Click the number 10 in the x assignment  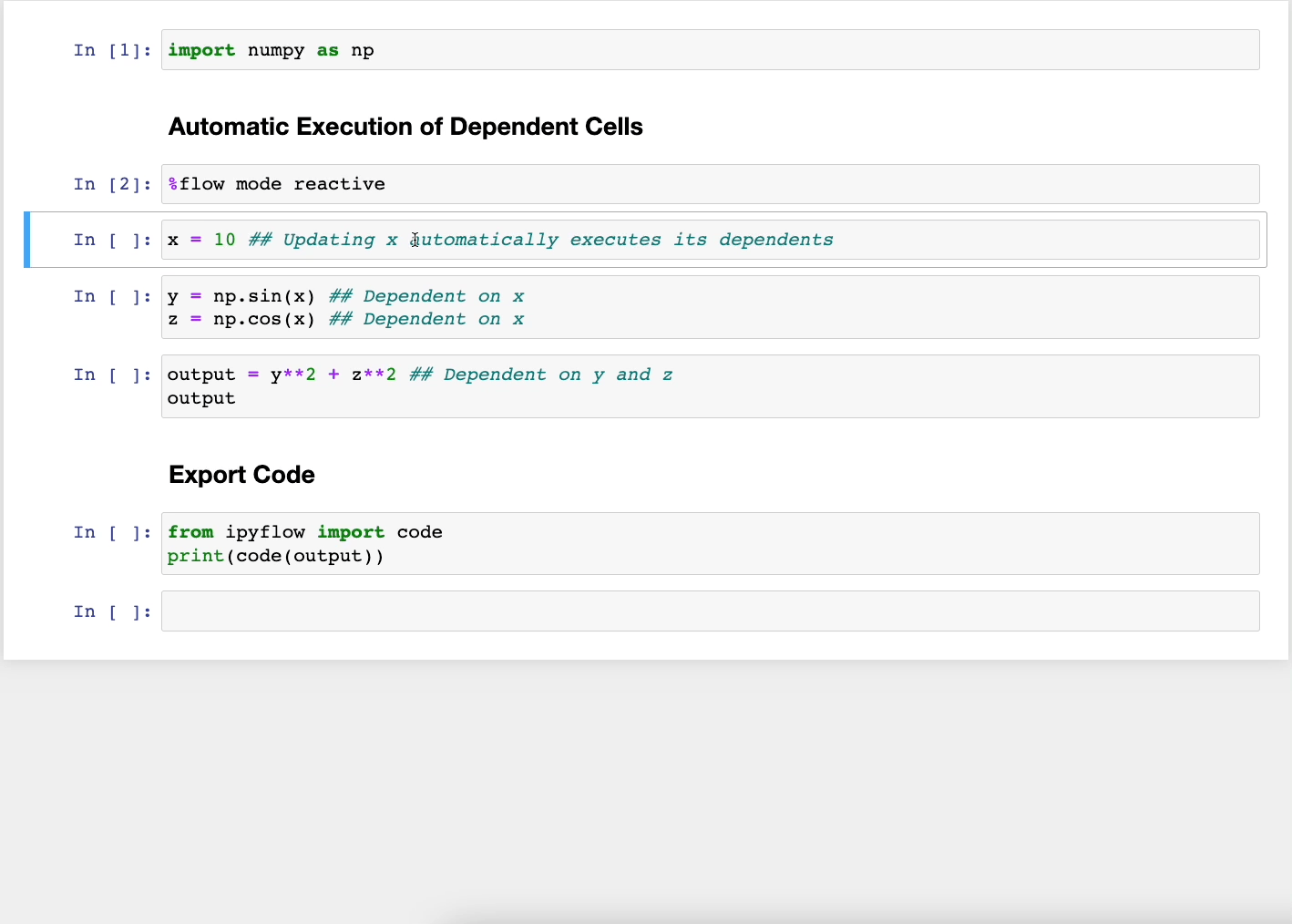(224, 240)
